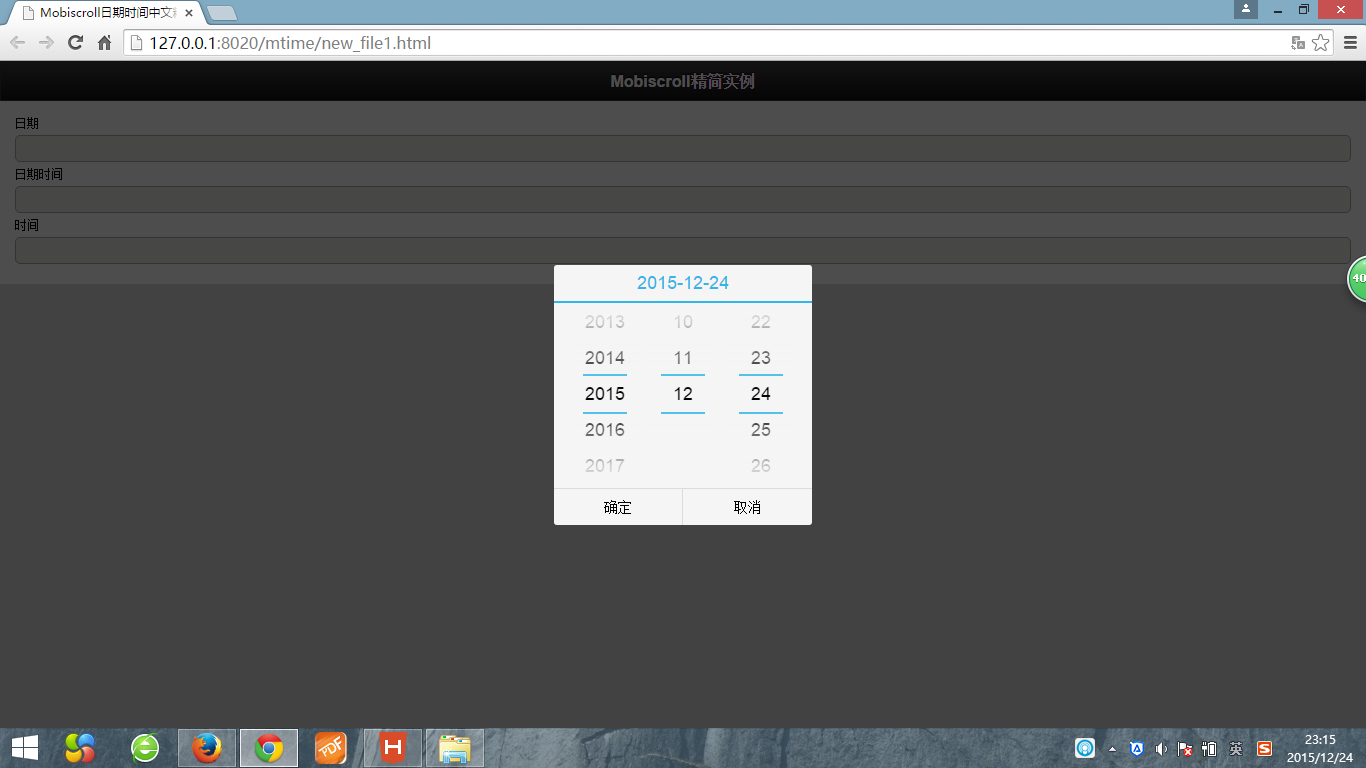Reload the current page
Image resolution: width=1366 pixels, height=768 pixels.
click(x=75, y=43)
